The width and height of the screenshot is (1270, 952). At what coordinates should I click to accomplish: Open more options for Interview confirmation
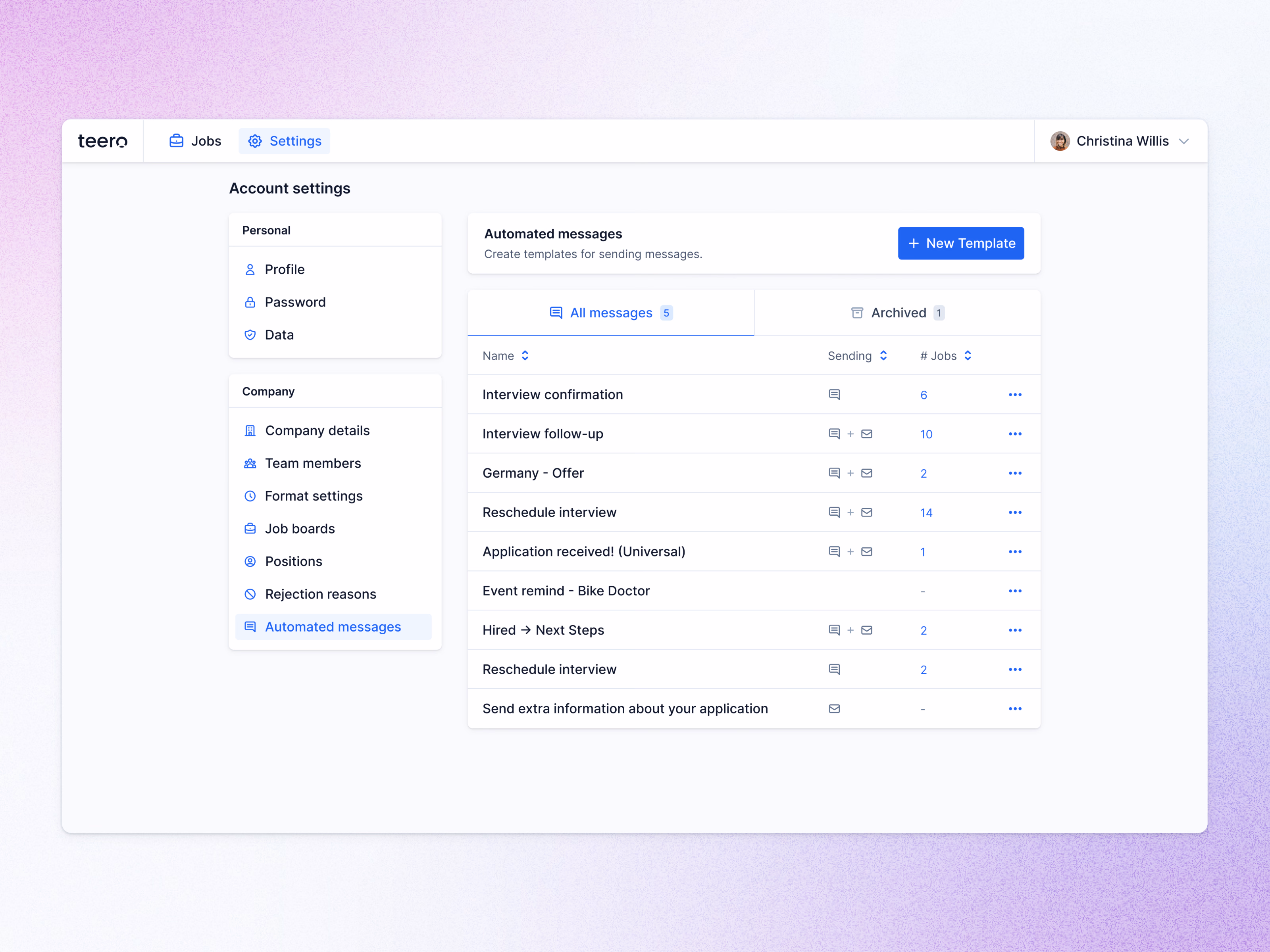coord(1015,395)
